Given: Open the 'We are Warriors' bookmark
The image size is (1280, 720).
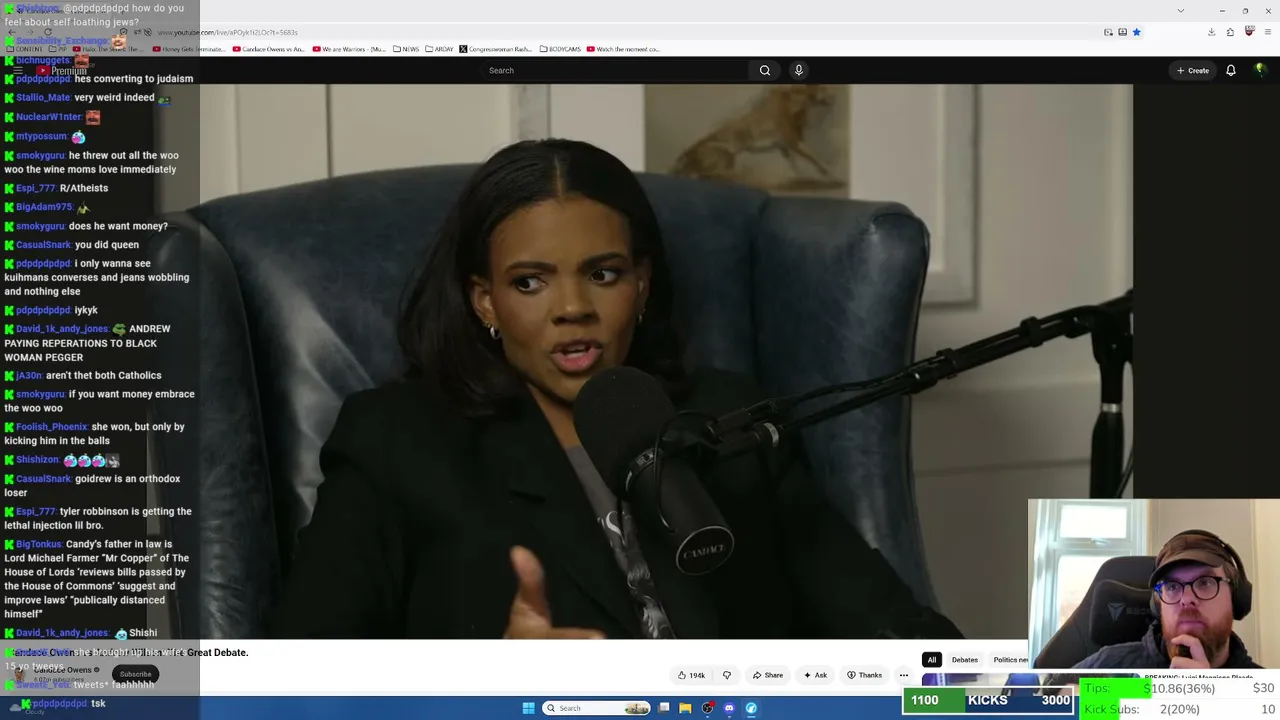Looking at the screenshot, I should tap(349, 49).
